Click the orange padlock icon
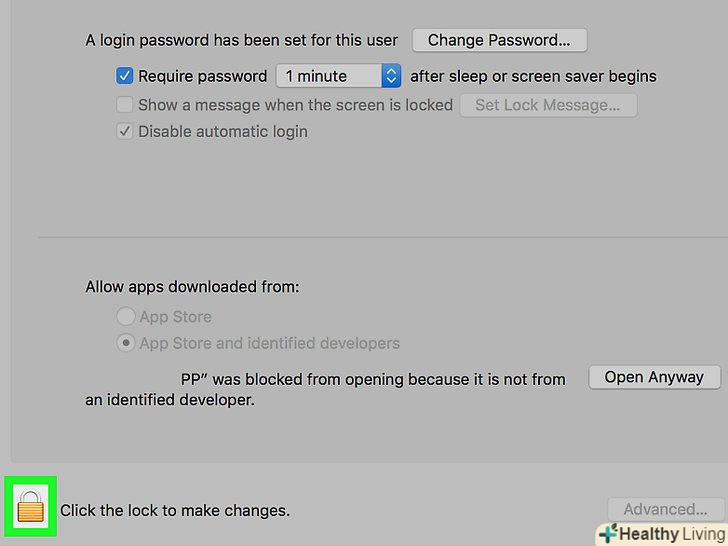 (31, 508)
